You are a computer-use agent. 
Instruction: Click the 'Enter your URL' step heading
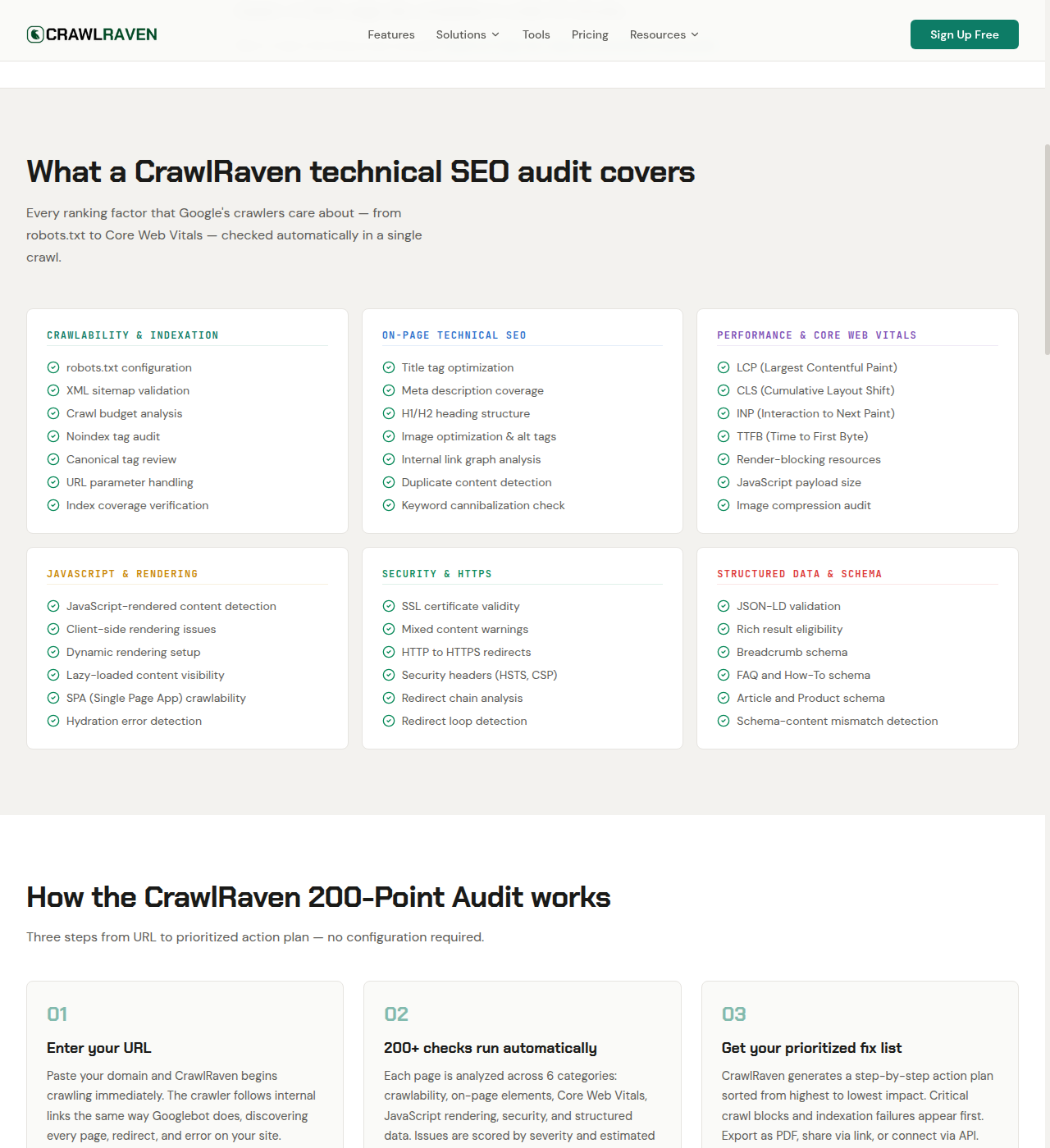[99, 1048]
